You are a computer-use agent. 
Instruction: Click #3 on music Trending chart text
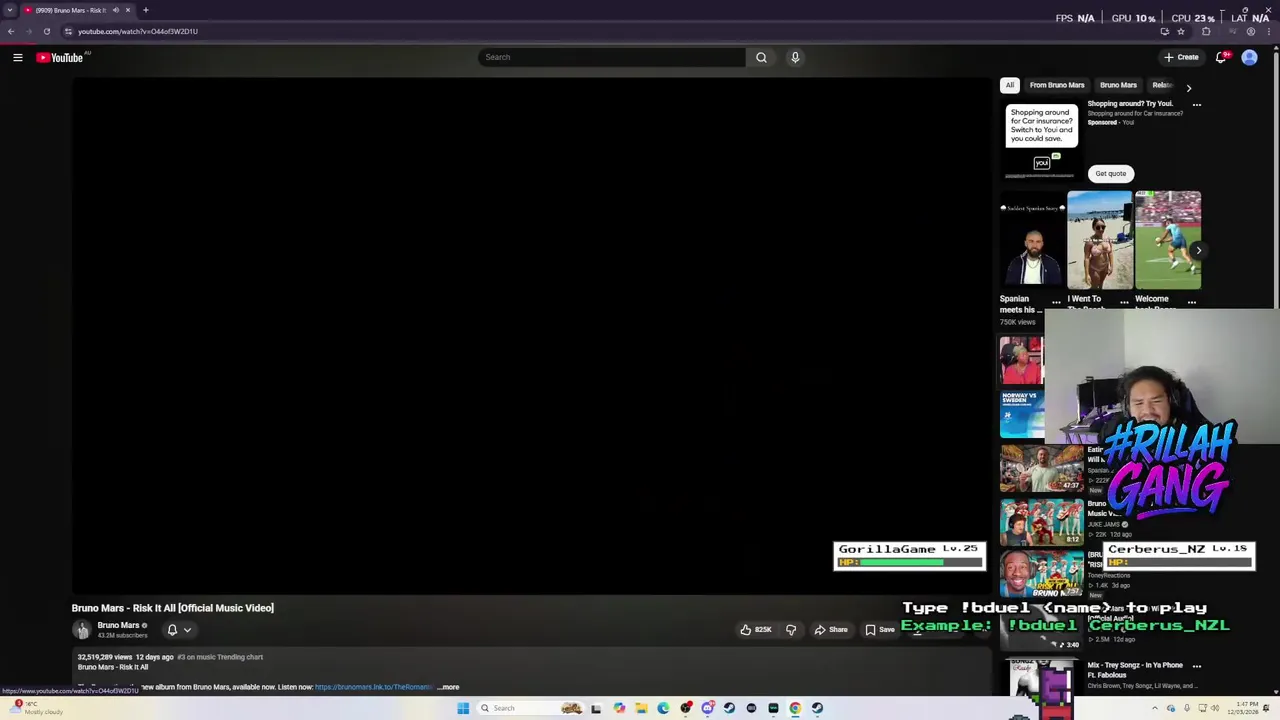click(x=220, y=657)
